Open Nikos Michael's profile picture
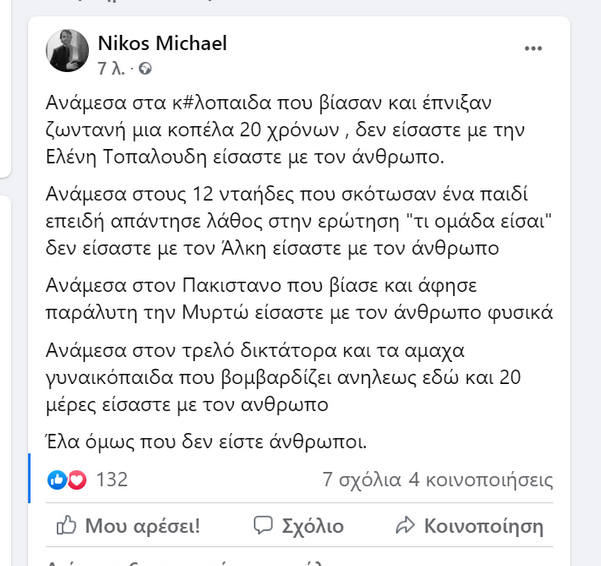The width and height of the screenshot is (601, 566). (68, 51)
